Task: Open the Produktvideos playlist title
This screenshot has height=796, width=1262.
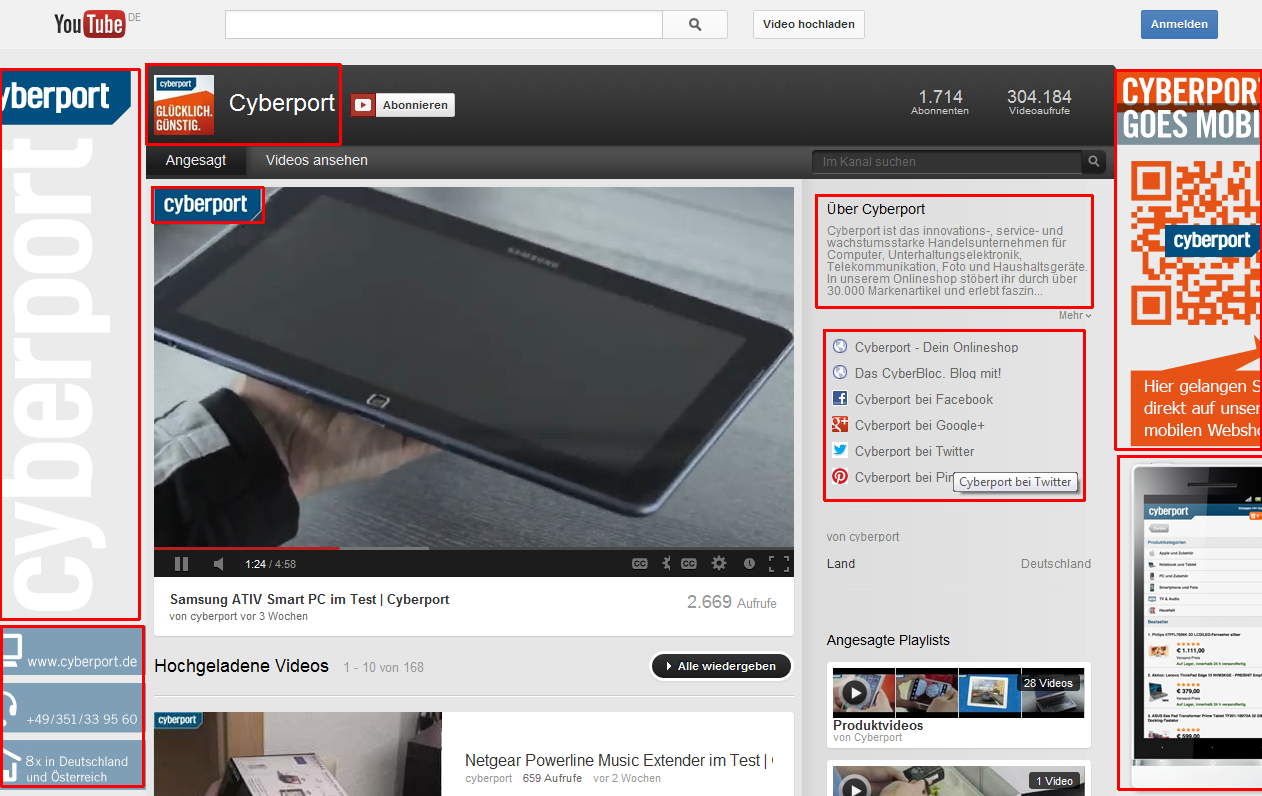Action: (x=878, y=726)
